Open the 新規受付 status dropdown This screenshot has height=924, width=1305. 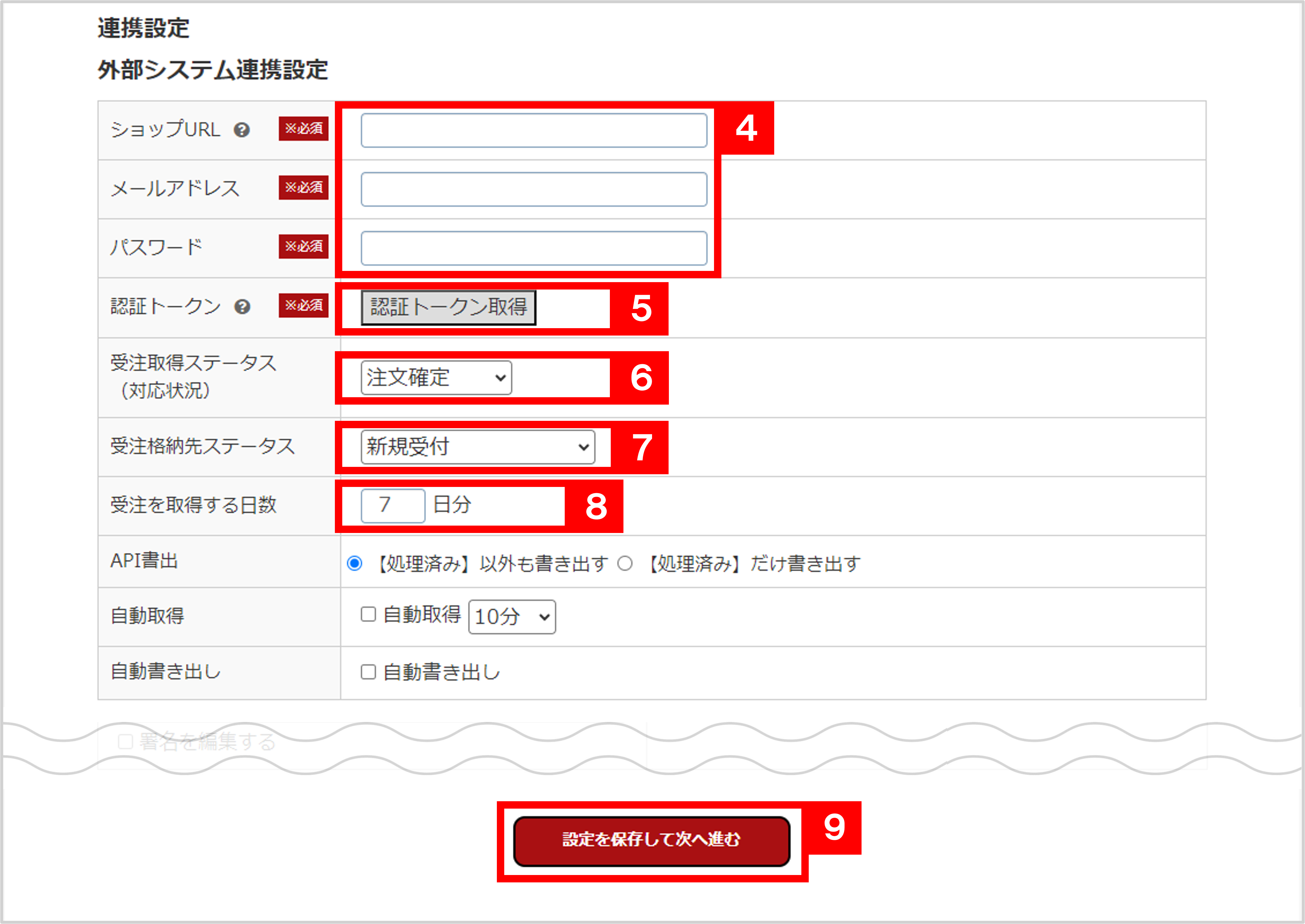click(478, 447)
